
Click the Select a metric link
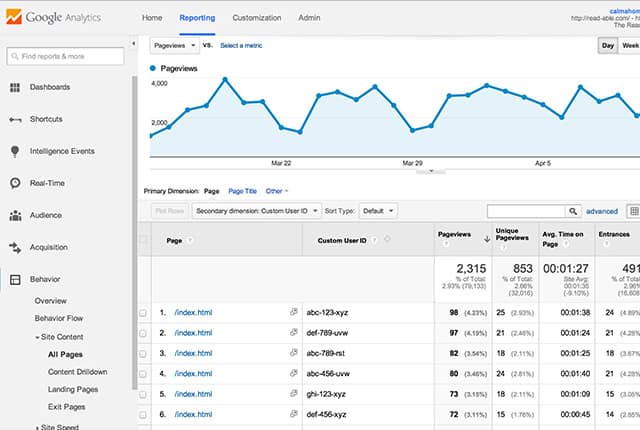point(241,46)
